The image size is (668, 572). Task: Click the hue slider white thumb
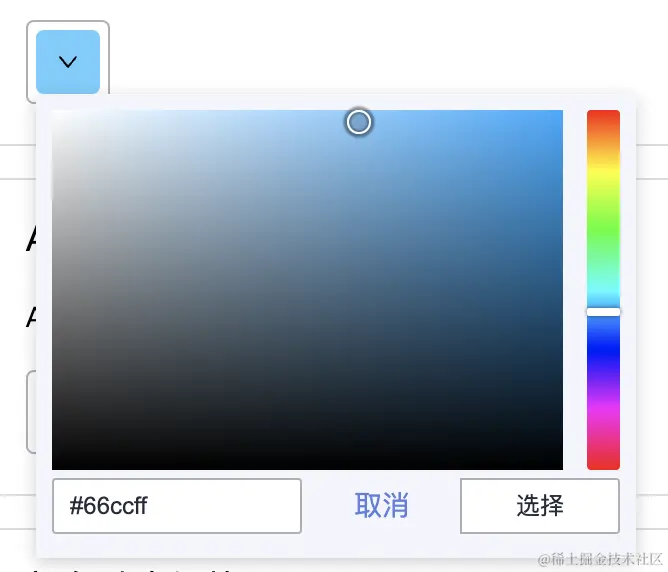(x=603, y=312)
